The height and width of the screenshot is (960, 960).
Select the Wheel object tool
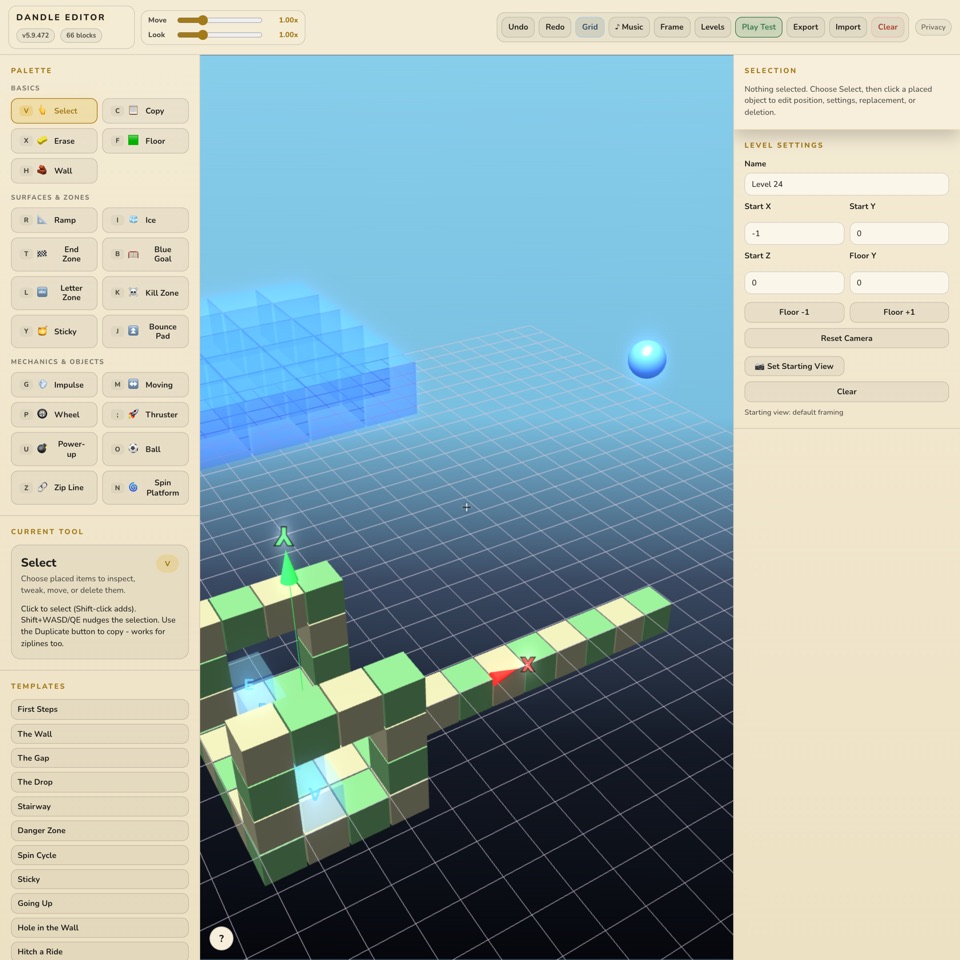54,414
